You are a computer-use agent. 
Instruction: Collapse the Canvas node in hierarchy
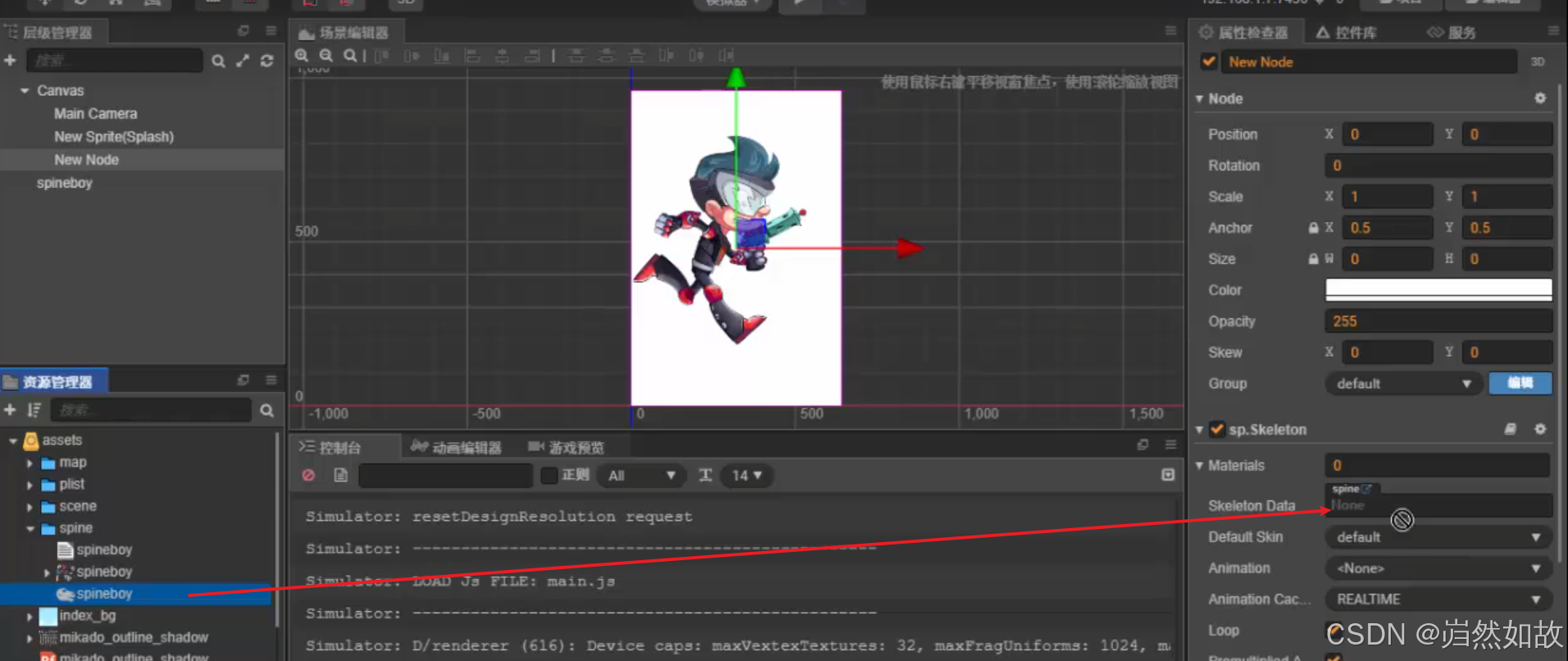tap(25, 90)
